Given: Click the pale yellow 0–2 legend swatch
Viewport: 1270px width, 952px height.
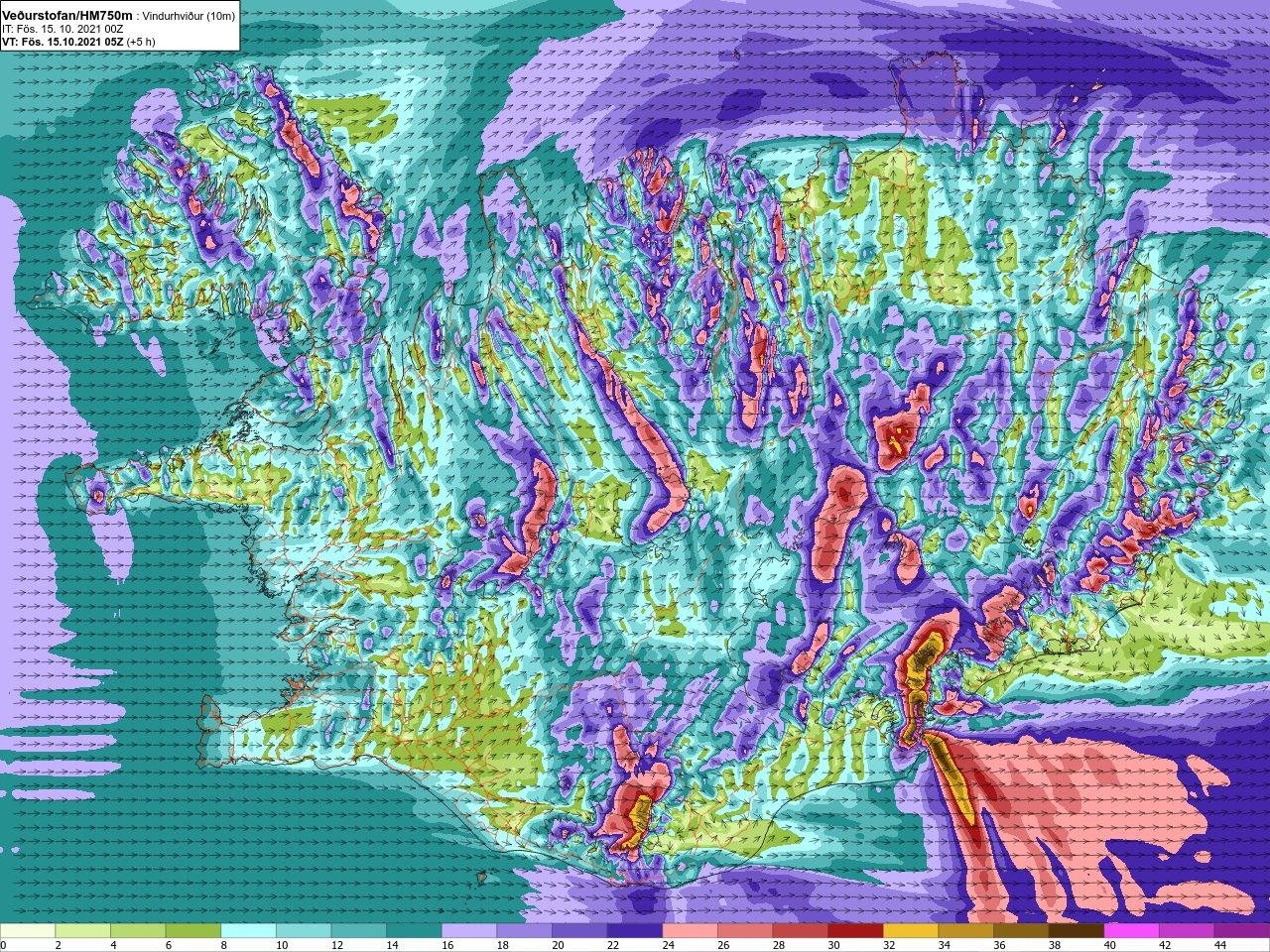Looking at the screenshot, I should tap(28, 931).
